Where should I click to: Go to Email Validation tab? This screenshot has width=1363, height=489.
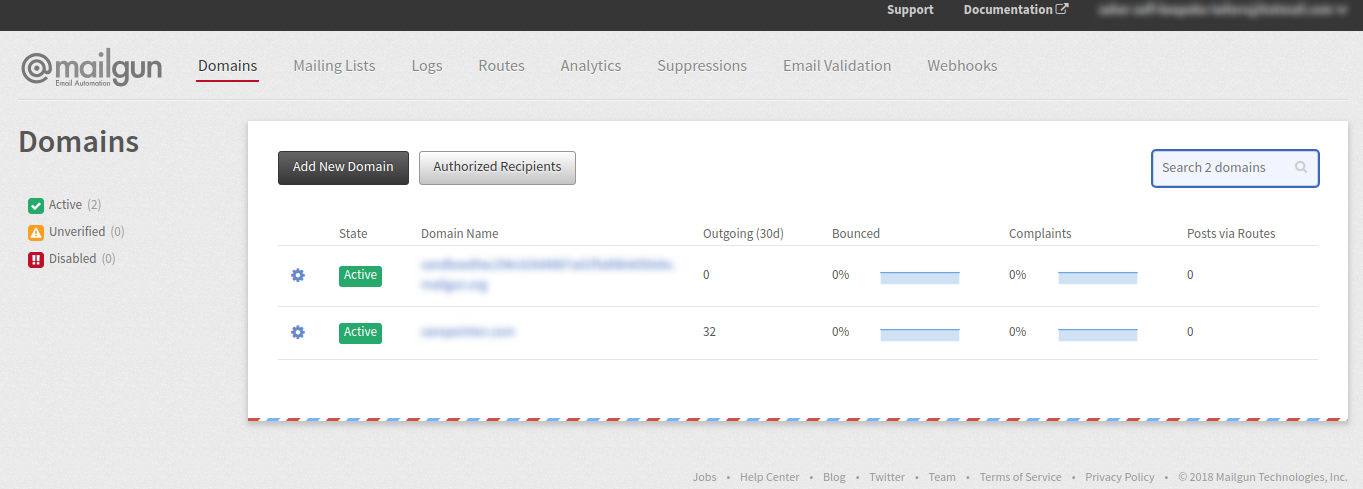point(837,66)
